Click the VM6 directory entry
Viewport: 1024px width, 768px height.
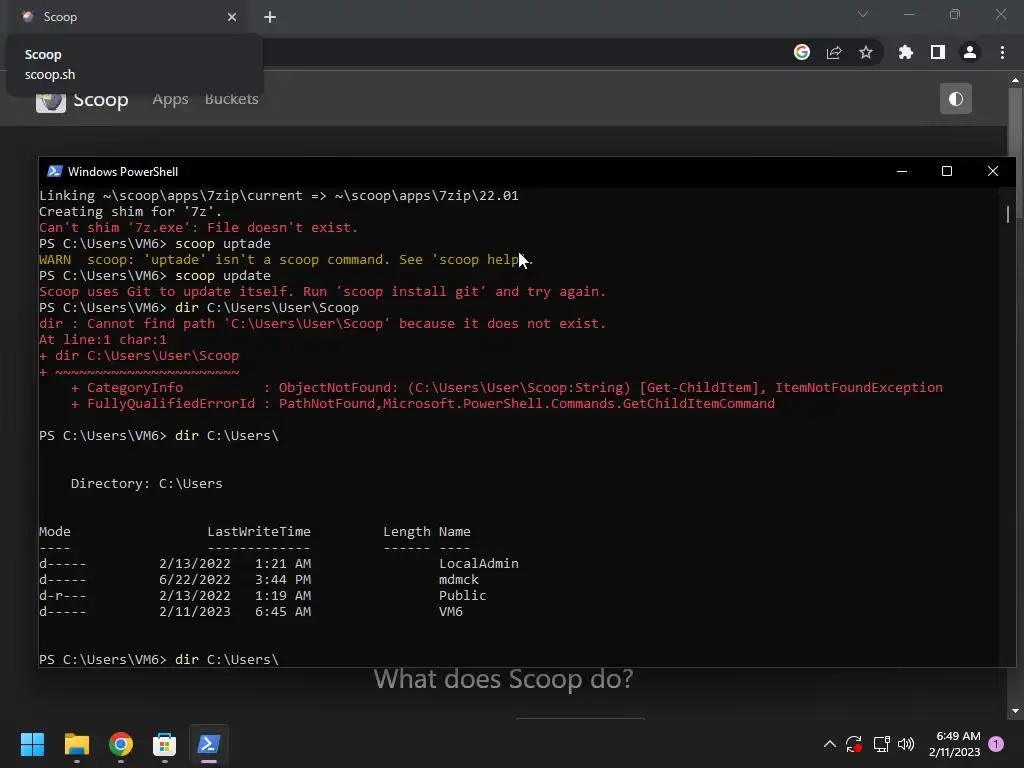(x=451, y=612)
